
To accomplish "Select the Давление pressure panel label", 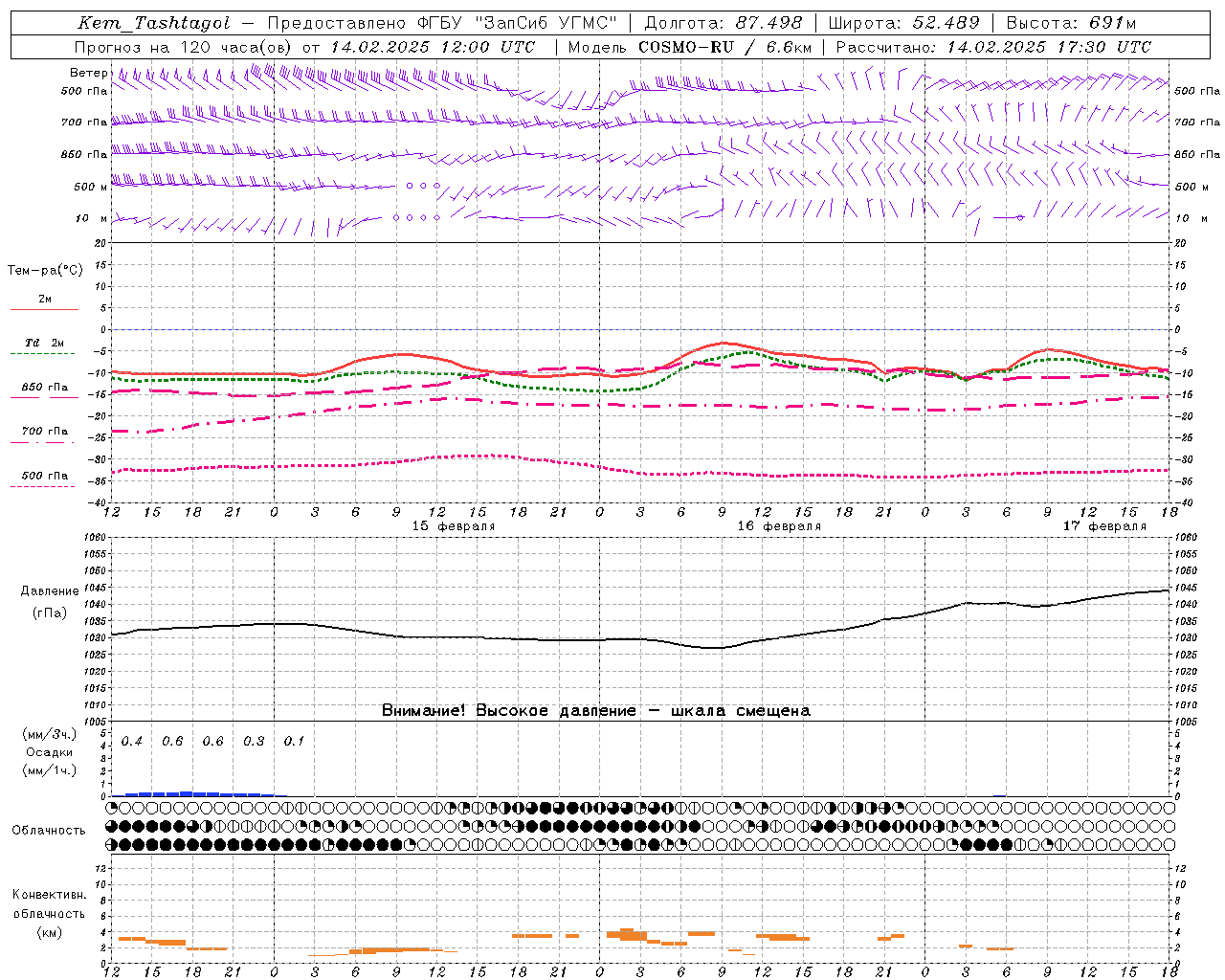I will coord(50,591).
